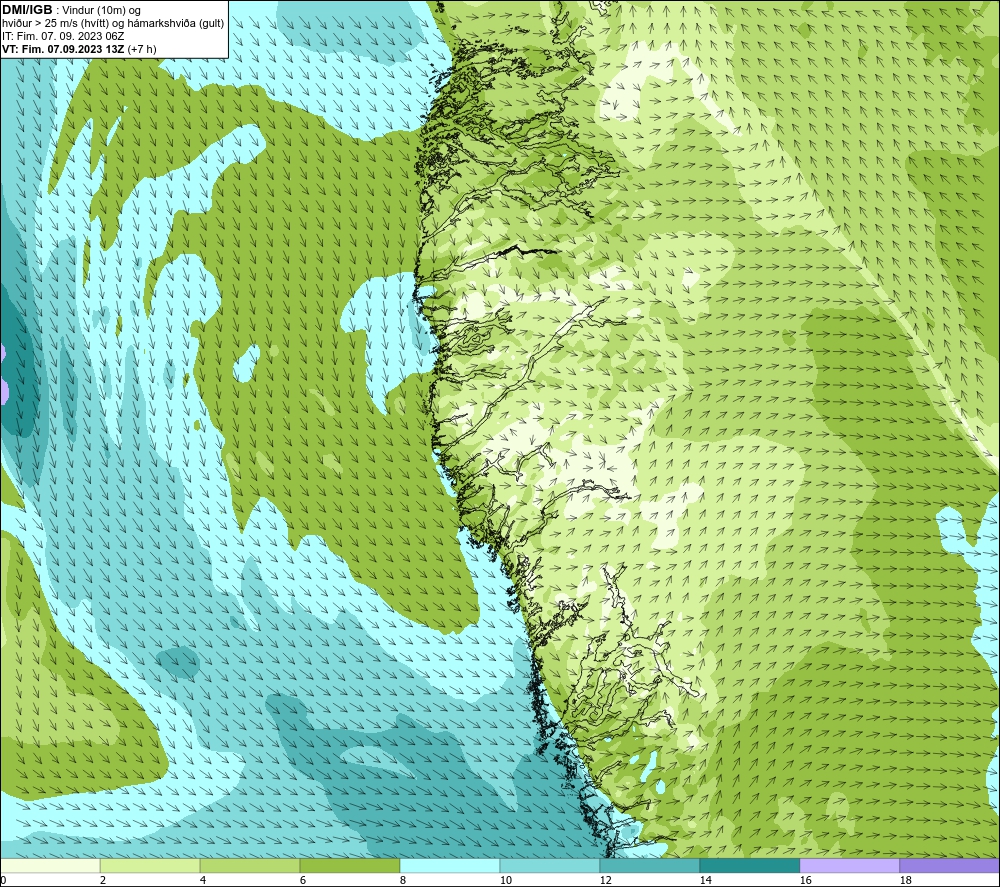The height and width of the screenshot is (887, 1000).
Task: Click the 'IT: Fim. 07. 09. 2023 06Z' line
Action: coord(63,36)
